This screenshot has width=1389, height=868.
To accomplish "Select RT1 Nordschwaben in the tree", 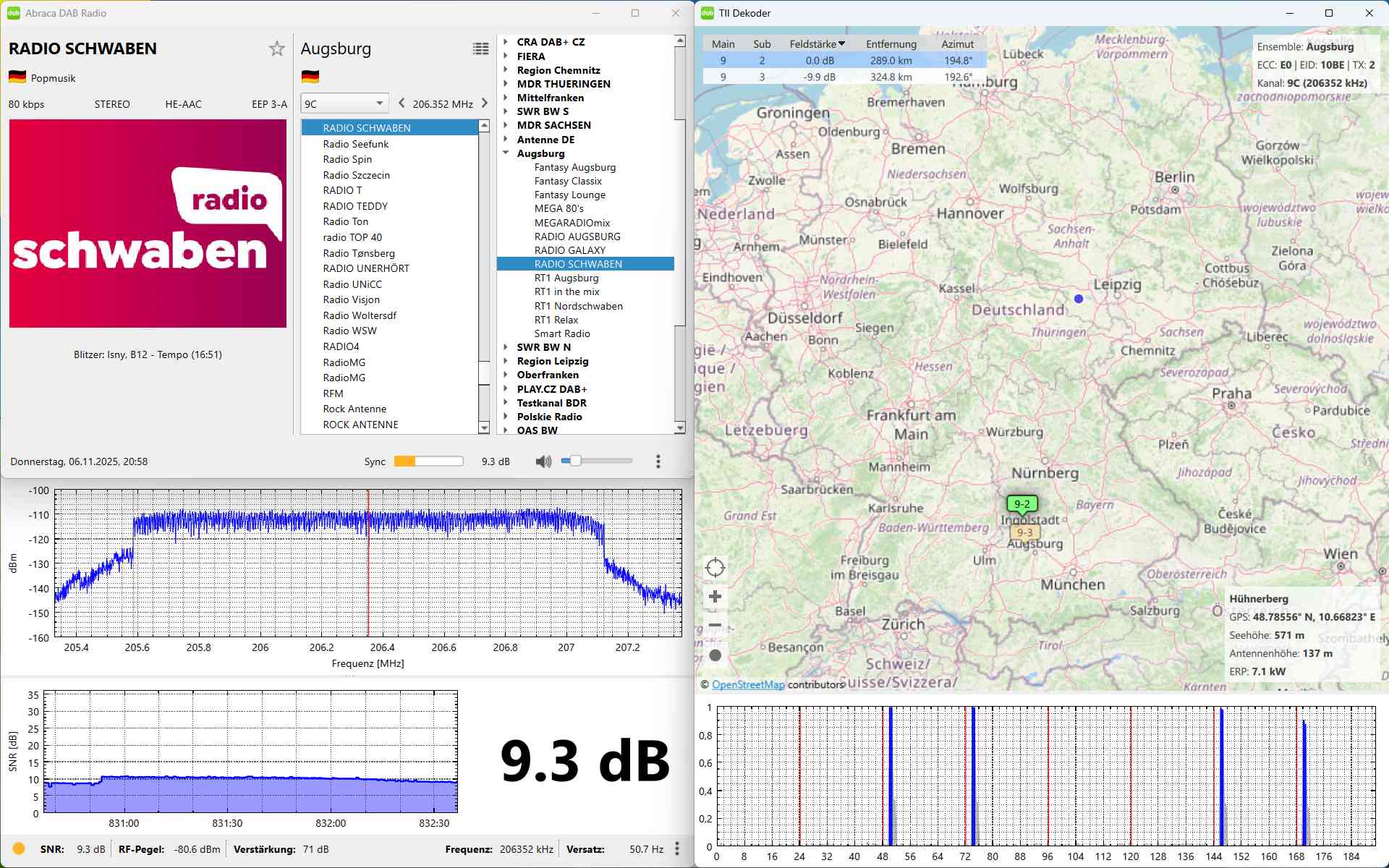I will pos(578,306).
